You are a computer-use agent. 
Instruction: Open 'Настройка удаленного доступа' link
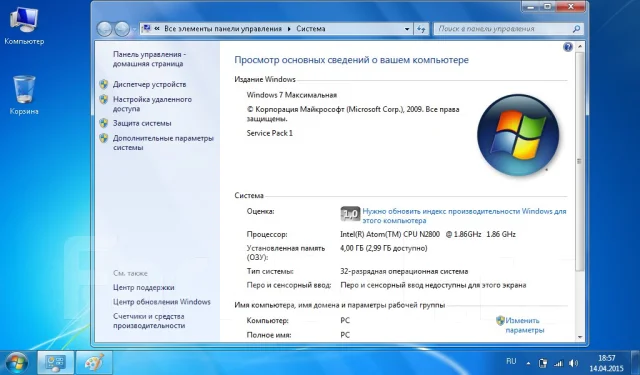[152, 104]
